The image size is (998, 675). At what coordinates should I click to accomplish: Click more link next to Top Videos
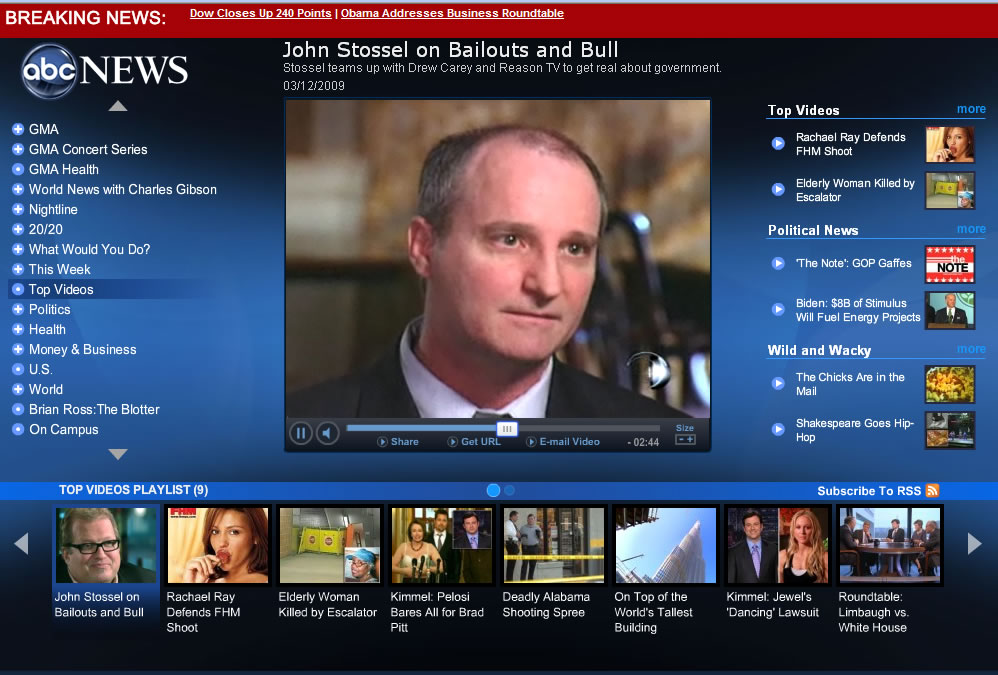(x=971, y=109)
